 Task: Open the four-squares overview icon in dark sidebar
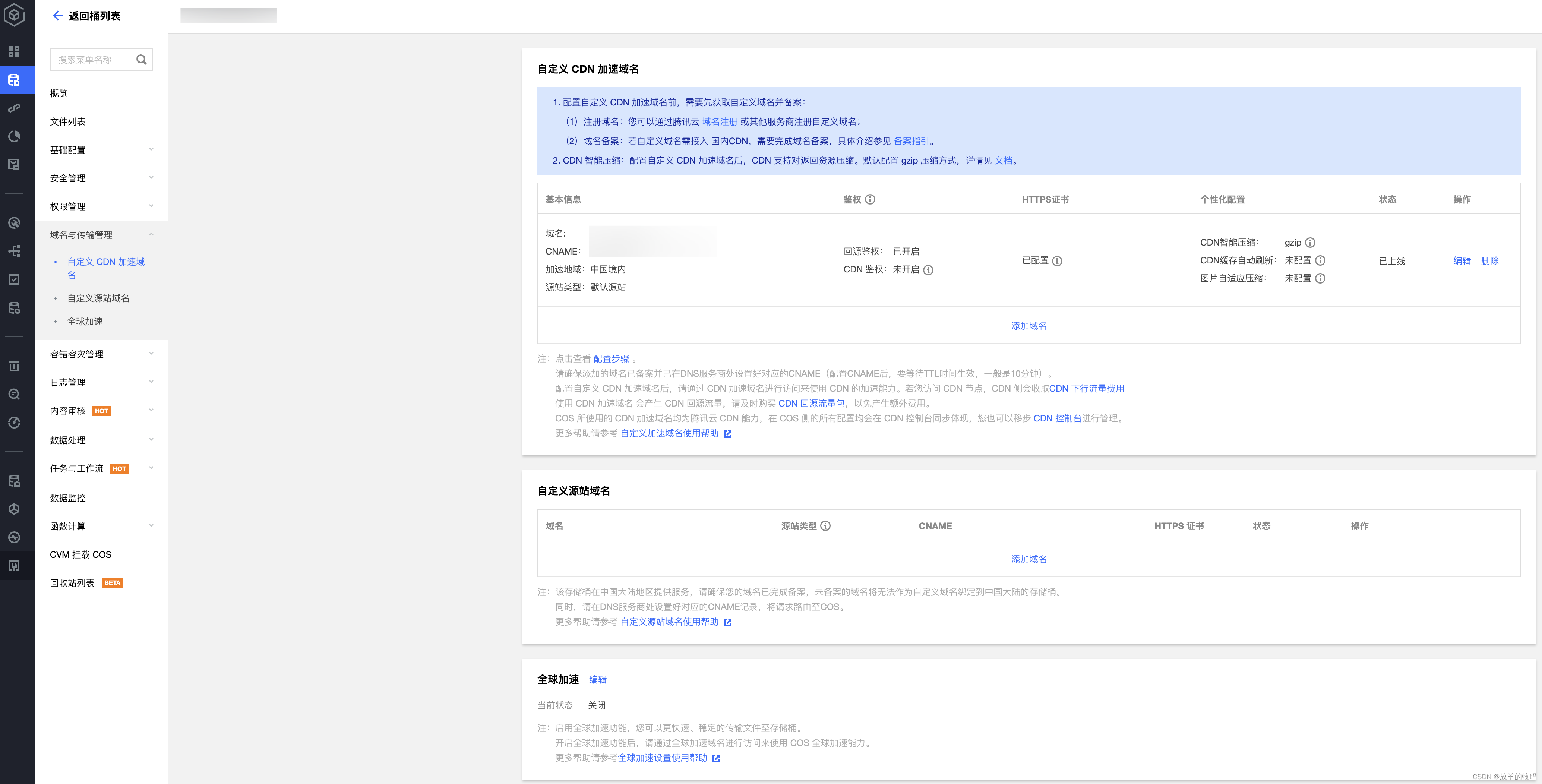coord(15,51)
